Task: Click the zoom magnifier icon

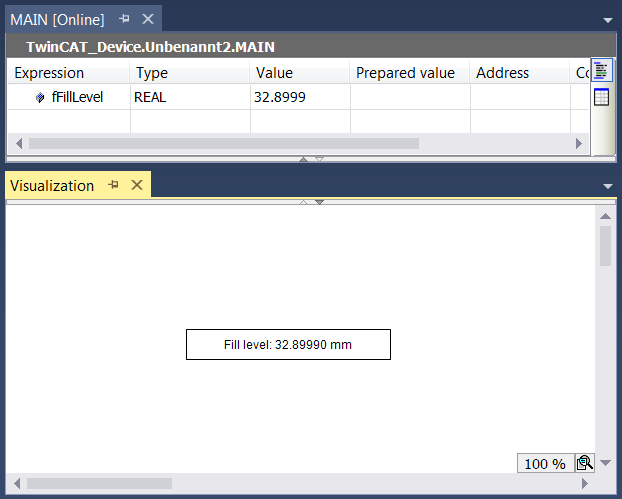Action: coord(585,463)
